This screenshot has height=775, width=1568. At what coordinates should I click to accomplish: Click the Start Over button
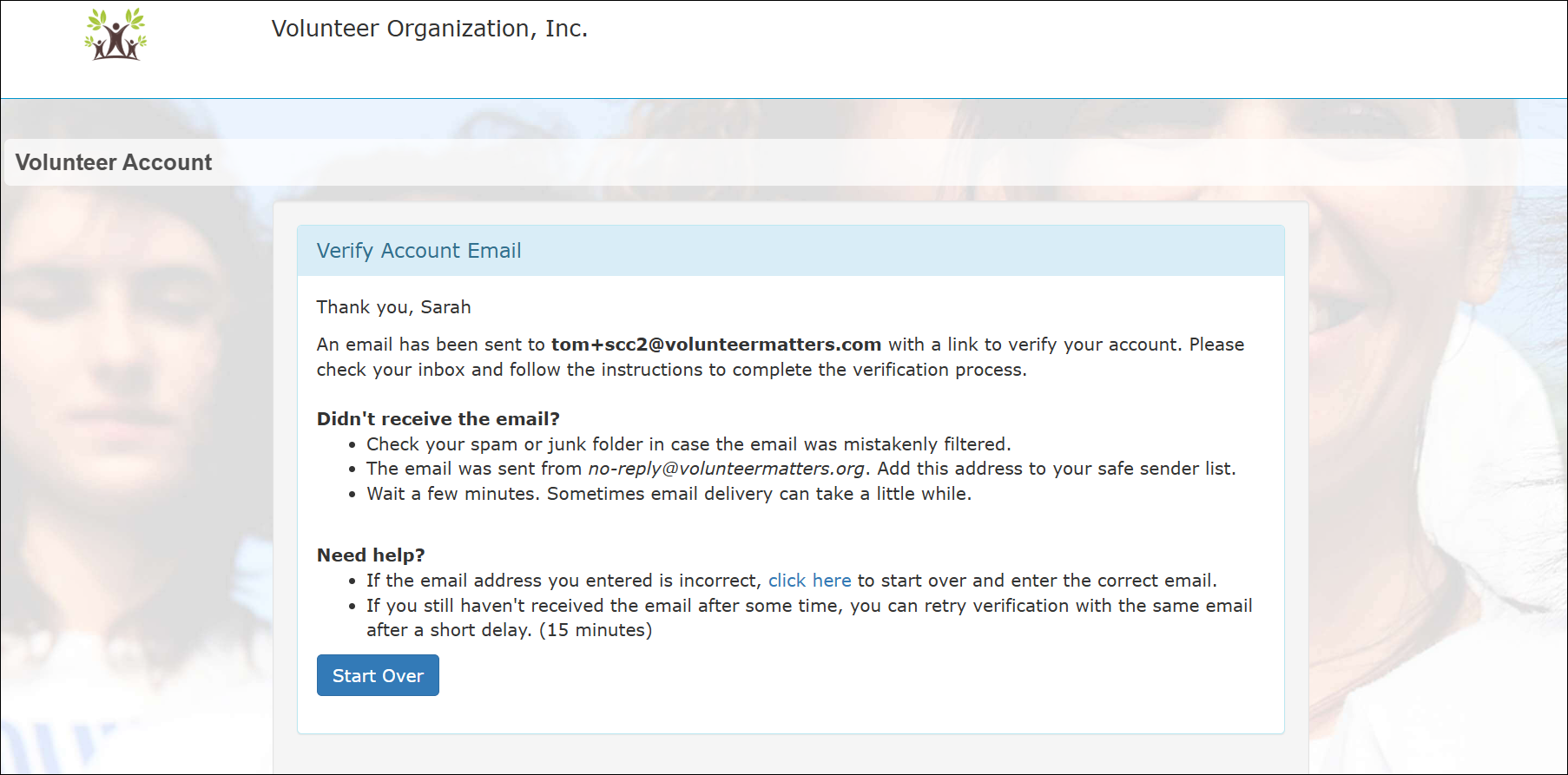pyautogui.click(x=378, y=675)
